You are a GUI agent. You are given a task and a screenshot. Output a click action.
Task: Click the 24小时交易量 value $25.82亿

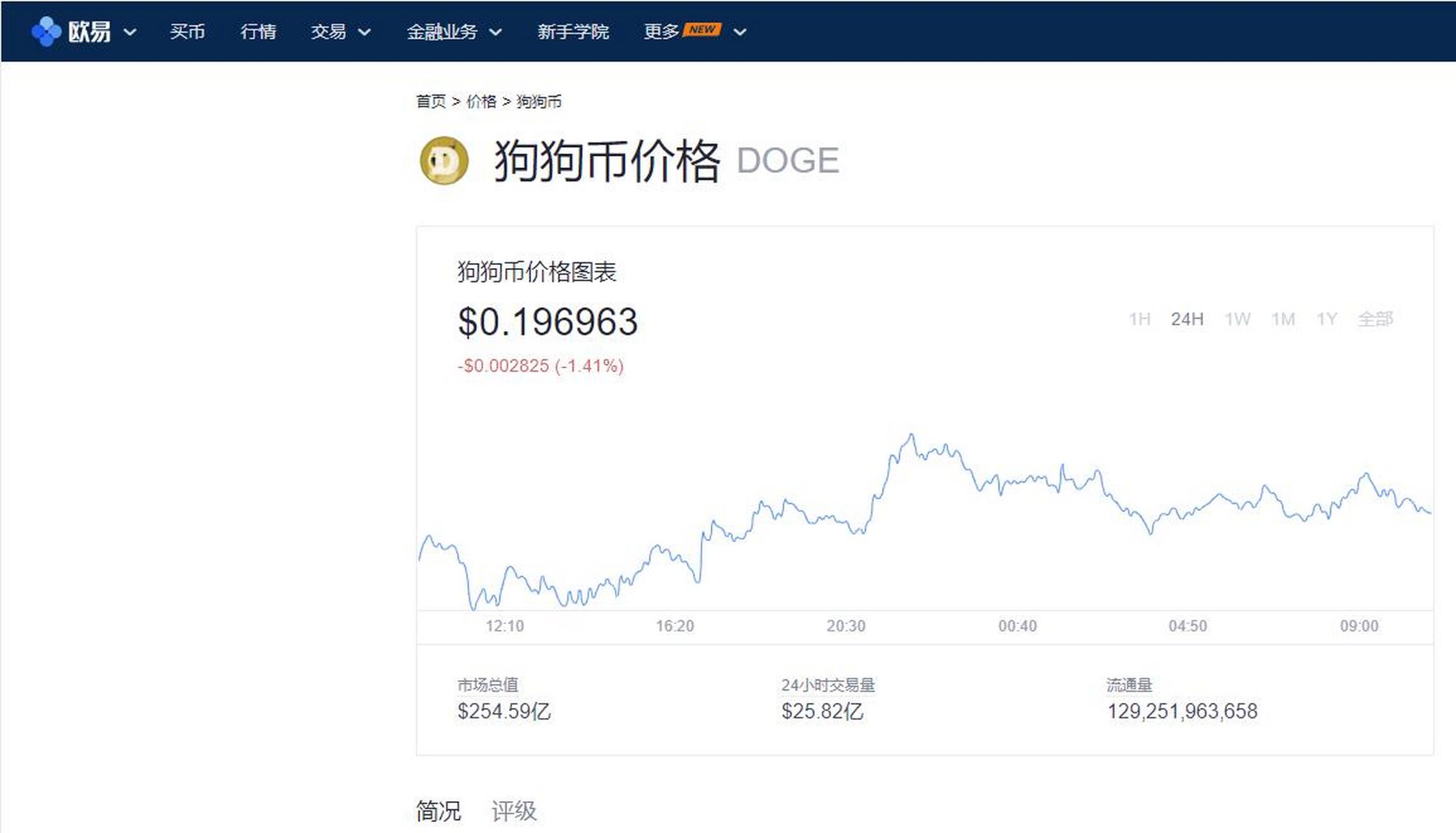click(x=822, y=711)
